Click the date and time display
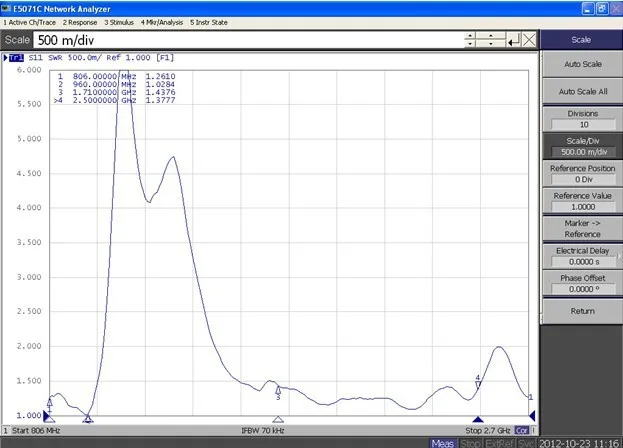Viewport: 623px width, 448px height. coord(578,443)
